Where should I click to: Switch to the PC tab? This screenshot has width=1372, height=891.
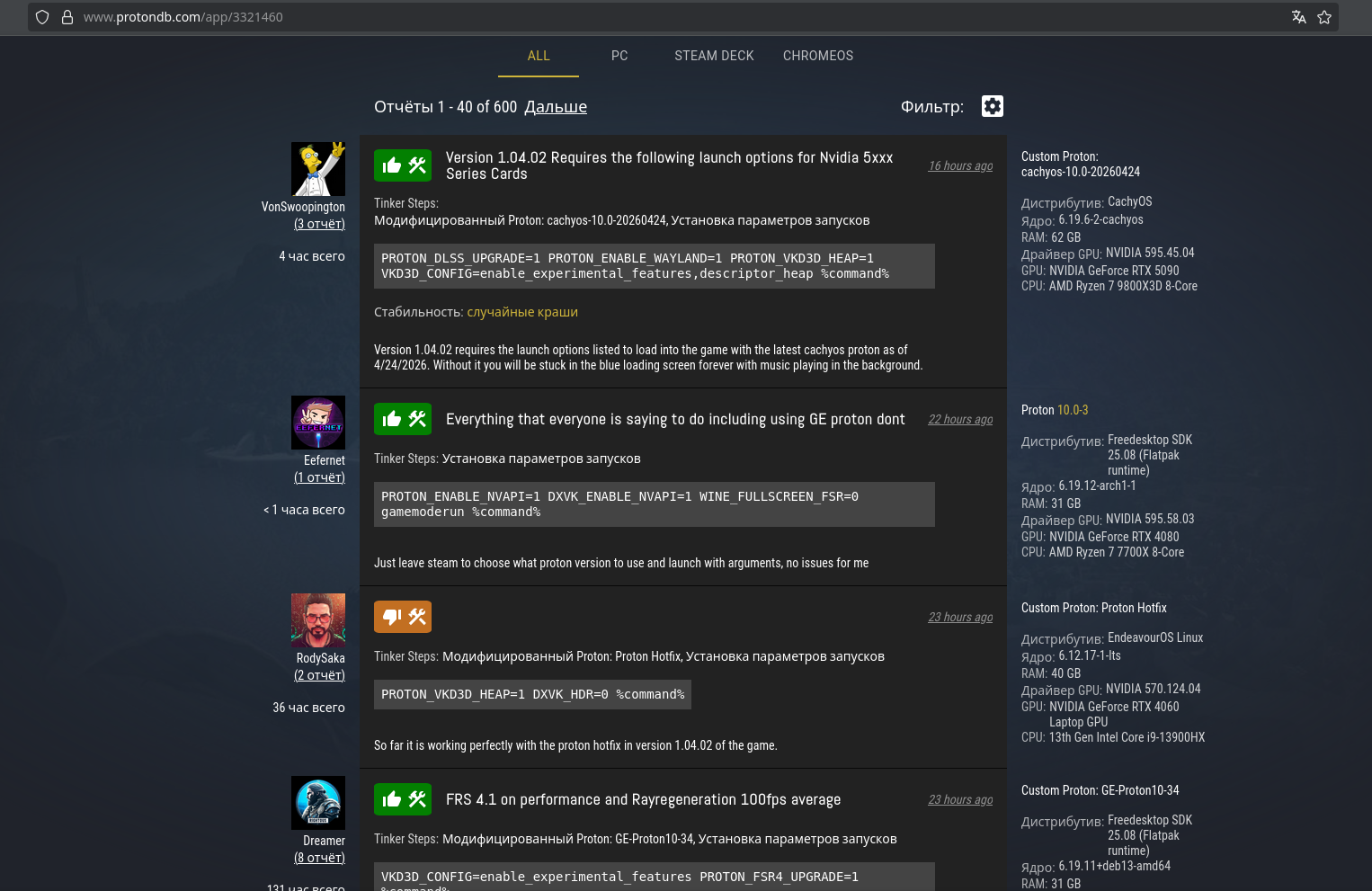pos(619,56)
